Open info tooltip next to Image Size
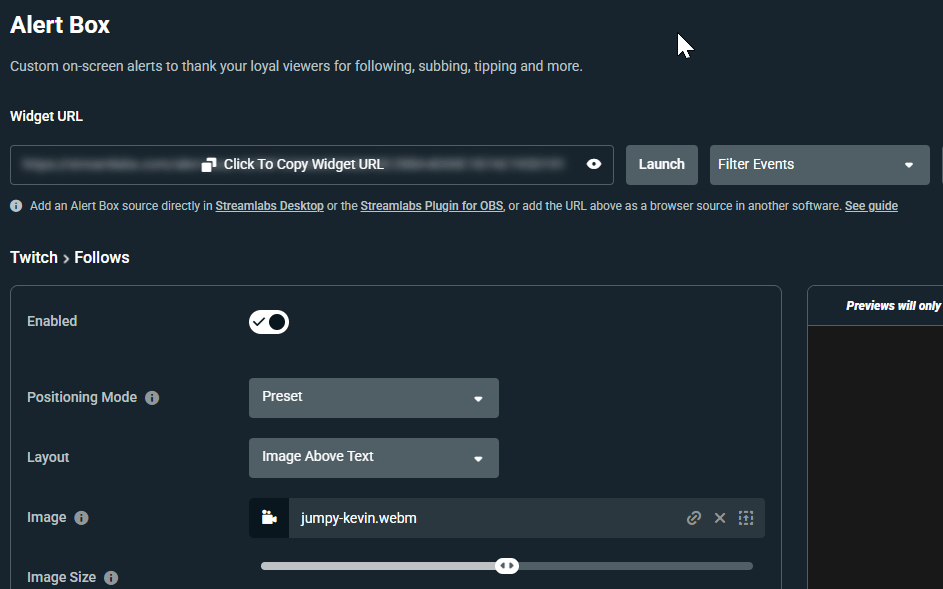Image resolution: width=943 pixels, height=589 pixels. tap(111, 578)
